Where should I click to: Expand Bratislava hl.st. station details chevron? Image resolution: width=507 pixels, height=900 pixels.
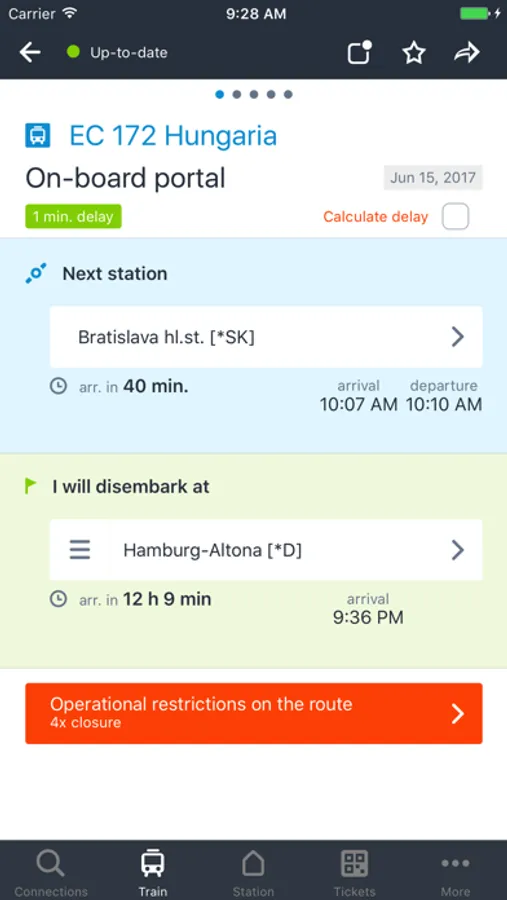click(x=457, y=337)
